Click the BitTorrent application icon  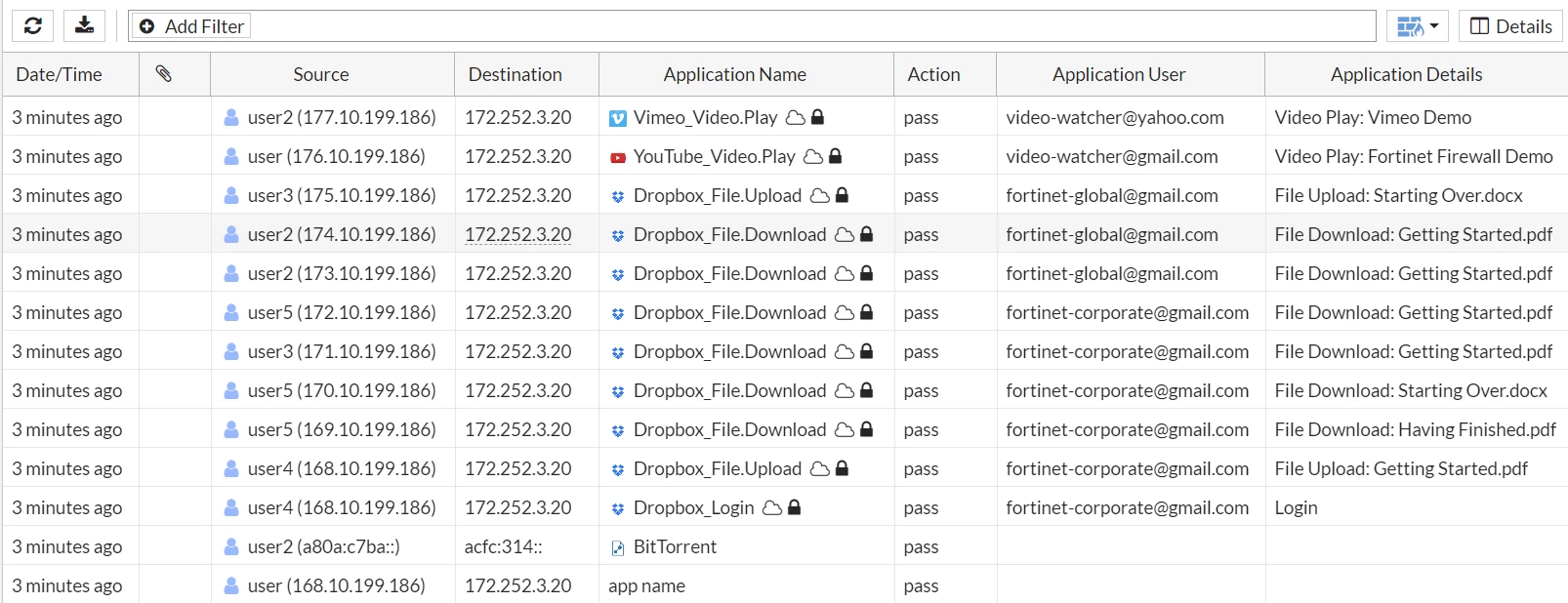618,547
